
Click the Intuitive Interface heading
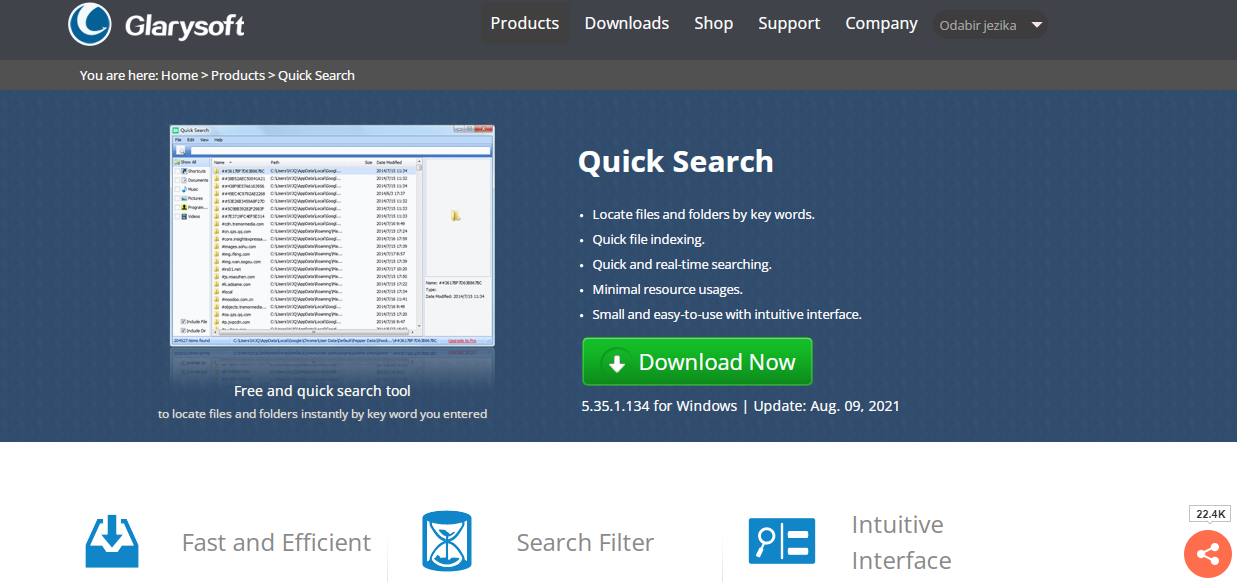coord(901,542)
